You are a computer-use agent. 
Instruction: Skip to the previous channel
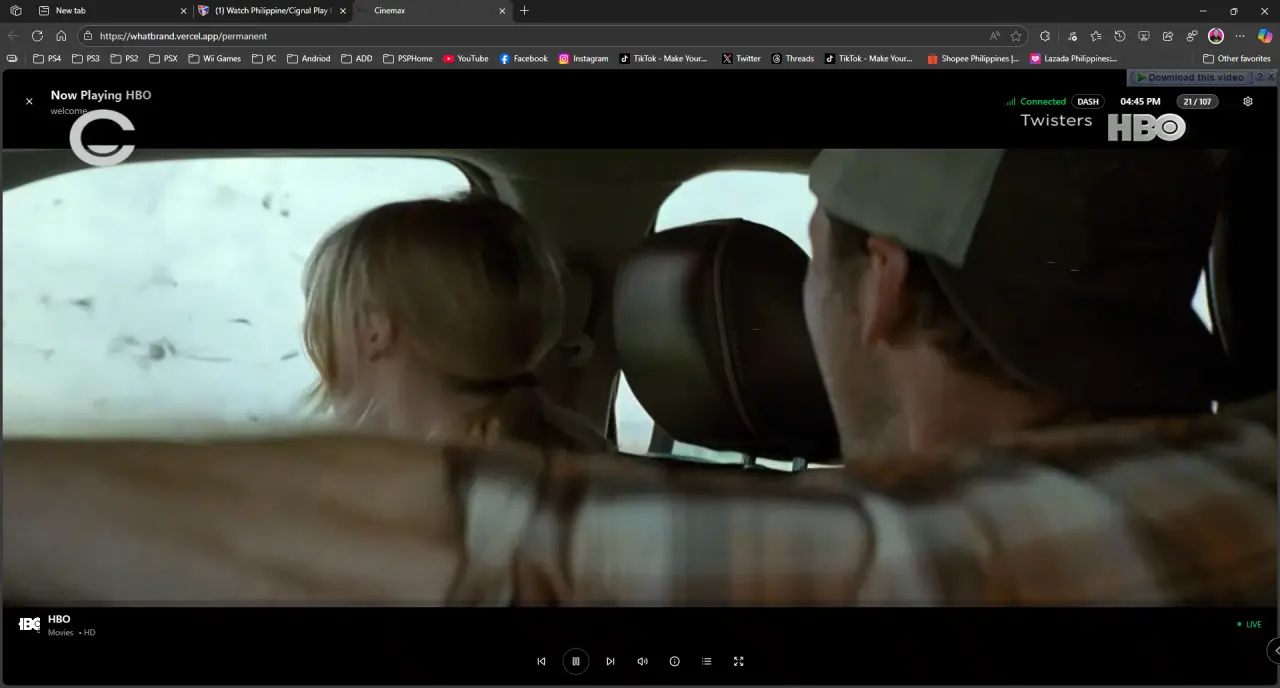pyautogui.click(x=541, y=661)
